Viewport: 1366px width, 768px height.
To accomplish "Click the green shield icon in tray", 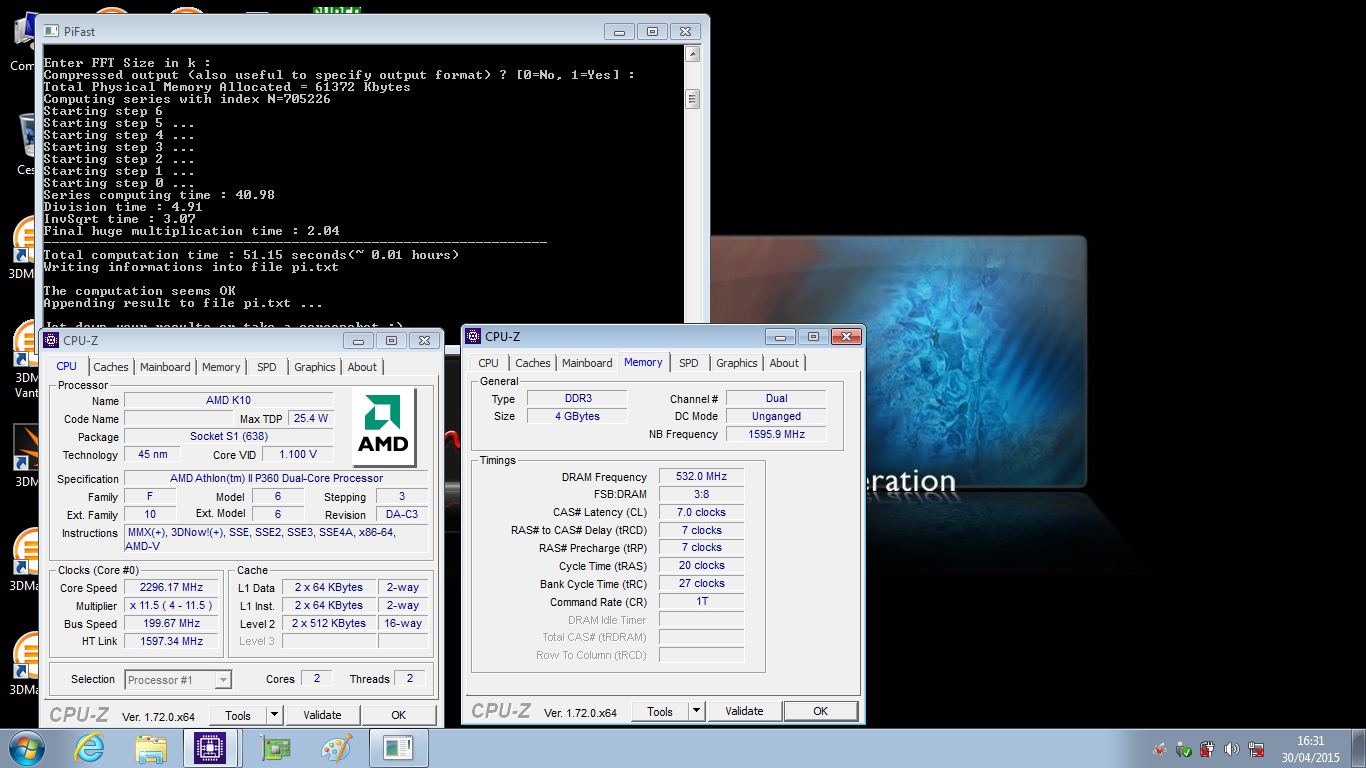I will [1183, 749].
